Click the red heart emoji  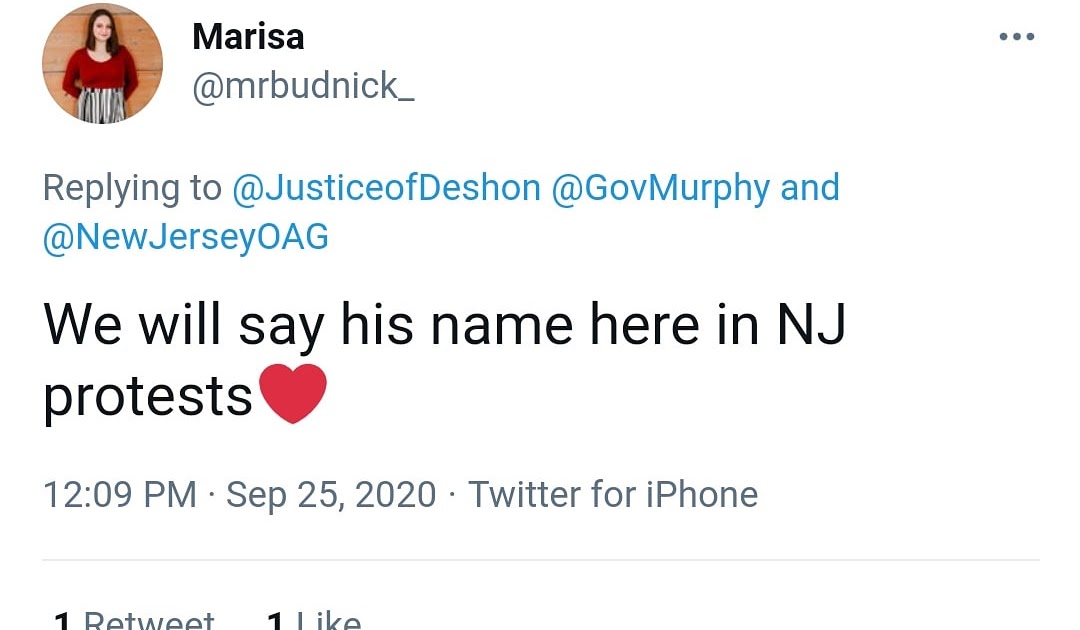point(292,394)
